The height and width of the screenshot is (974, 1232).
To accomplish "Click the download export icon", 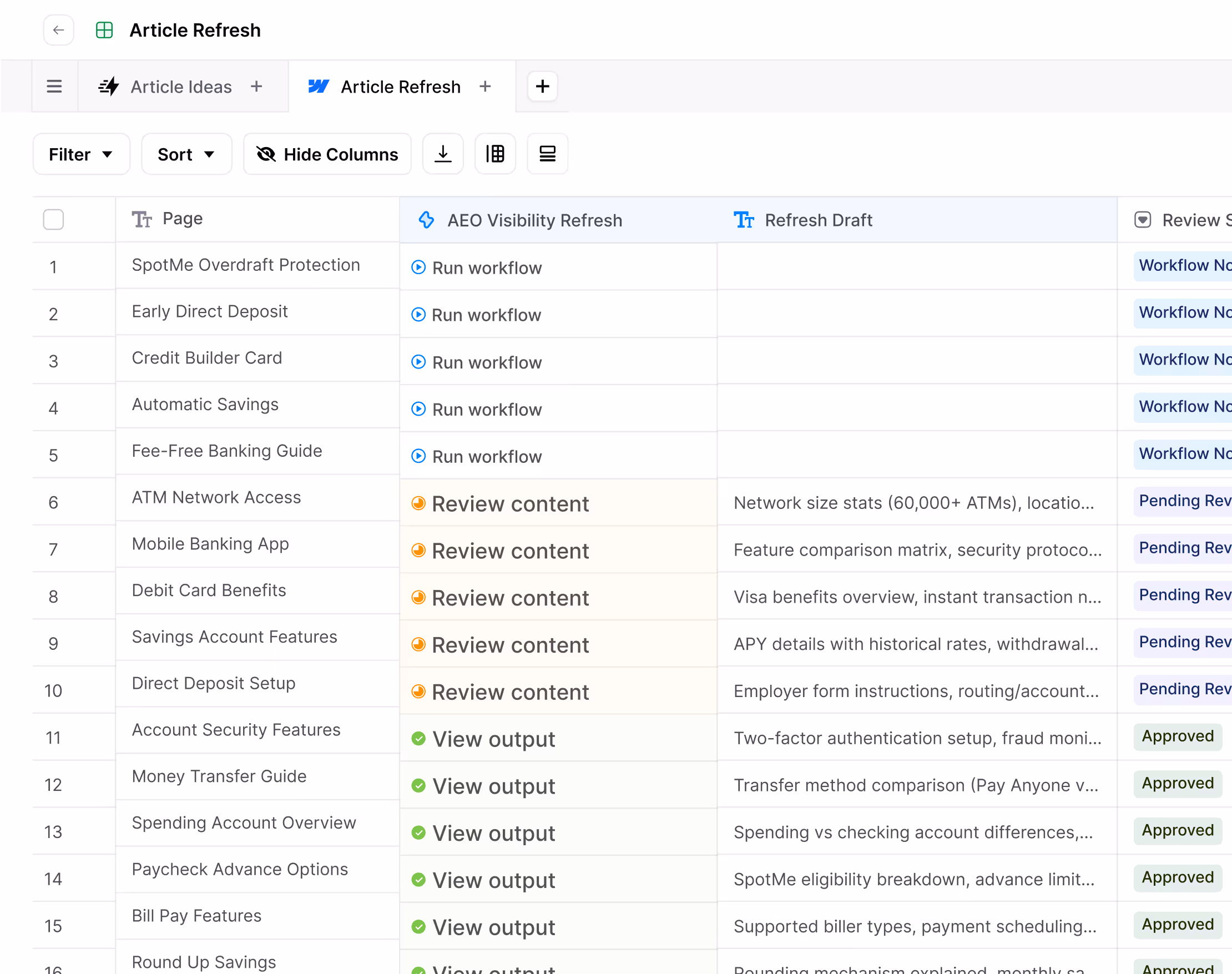I will pos(442,154).
